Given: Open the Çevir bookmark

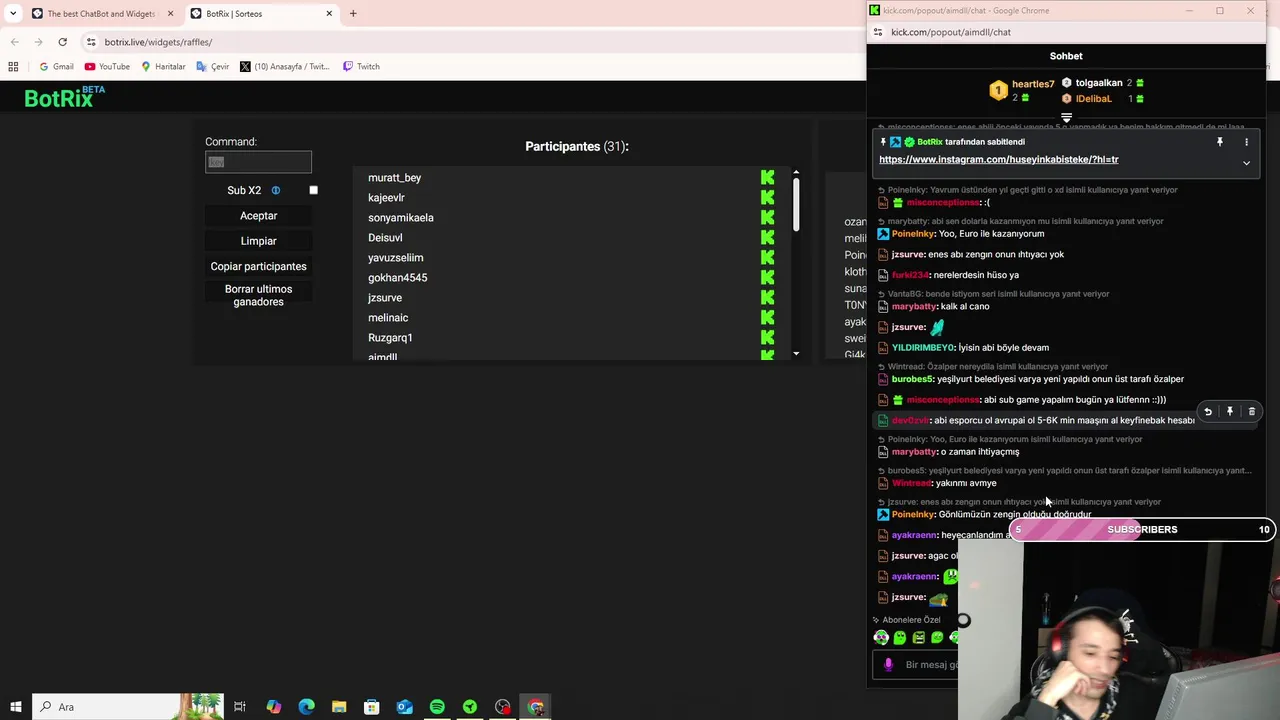Looking at the screenshot, I should [213, 66].
